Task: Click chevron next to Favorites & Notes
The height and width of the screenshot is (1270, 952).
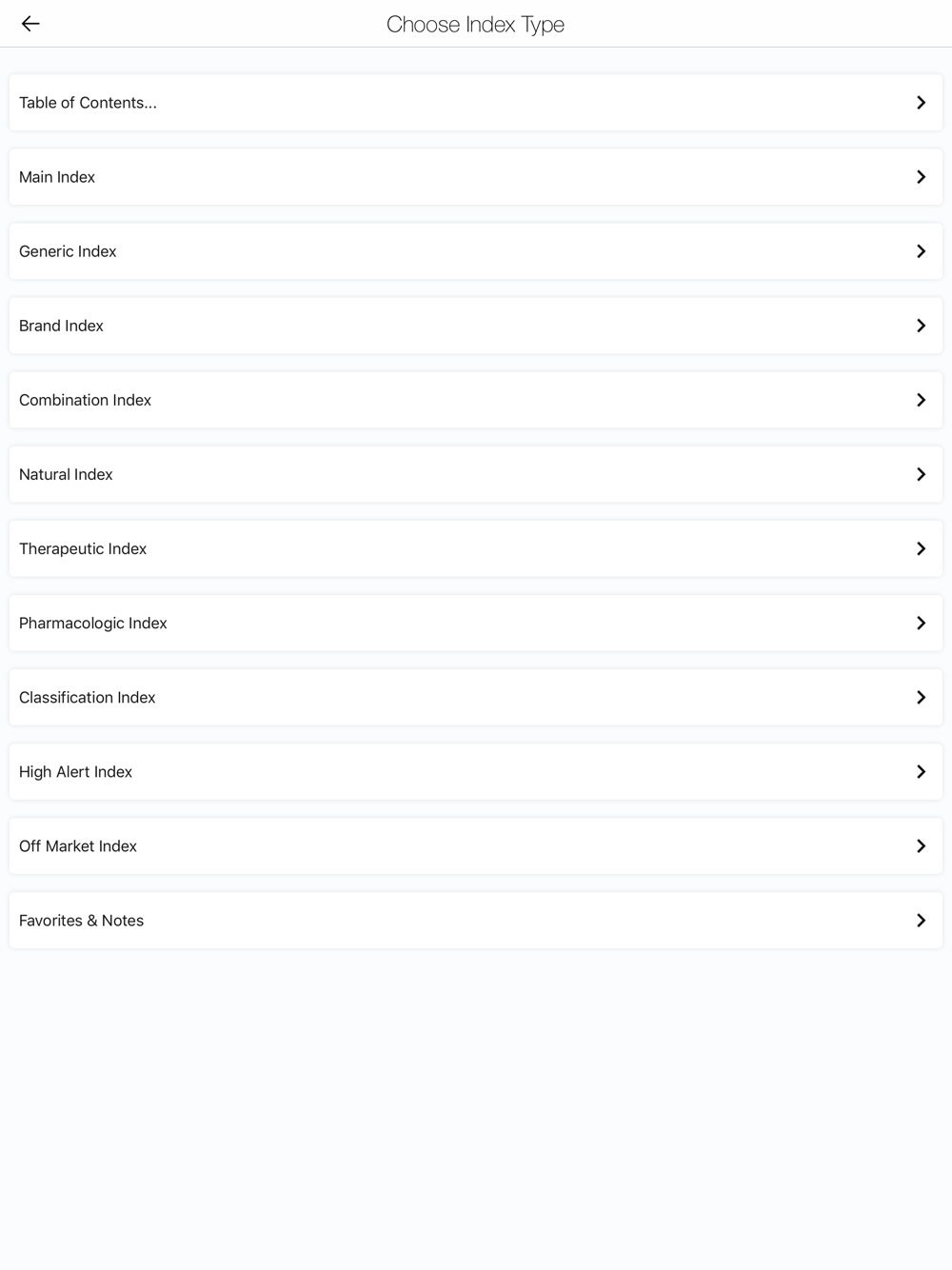Action: [x=921, y=920]
